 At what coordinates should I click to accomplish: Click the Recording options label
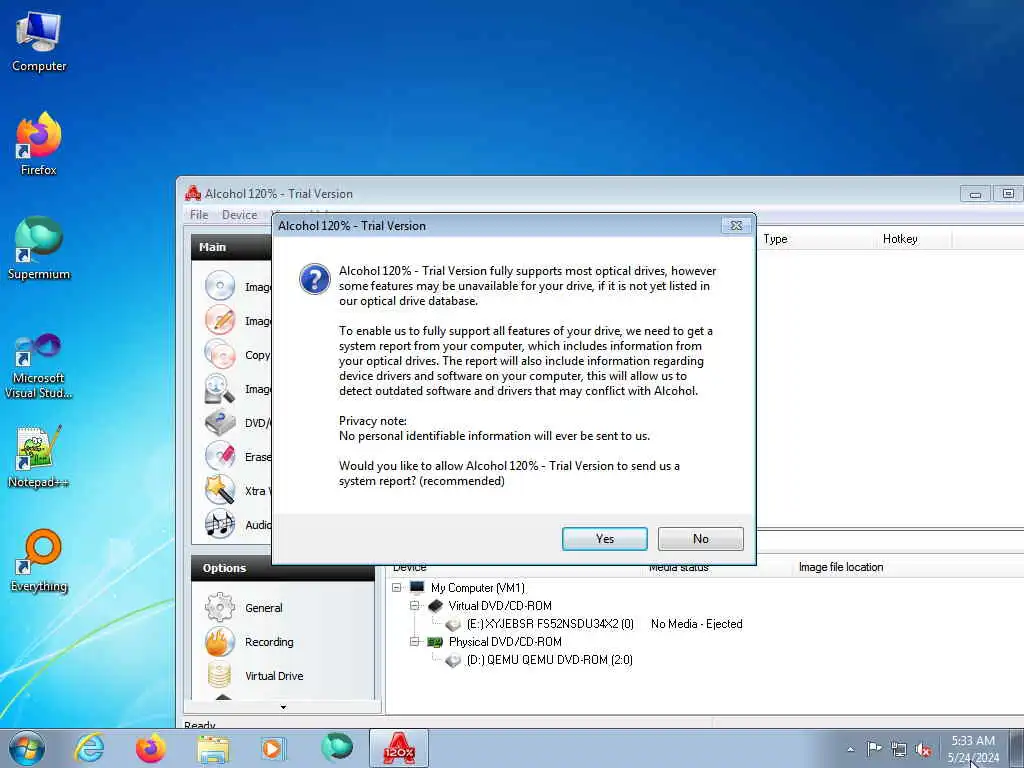click(269, 642)
